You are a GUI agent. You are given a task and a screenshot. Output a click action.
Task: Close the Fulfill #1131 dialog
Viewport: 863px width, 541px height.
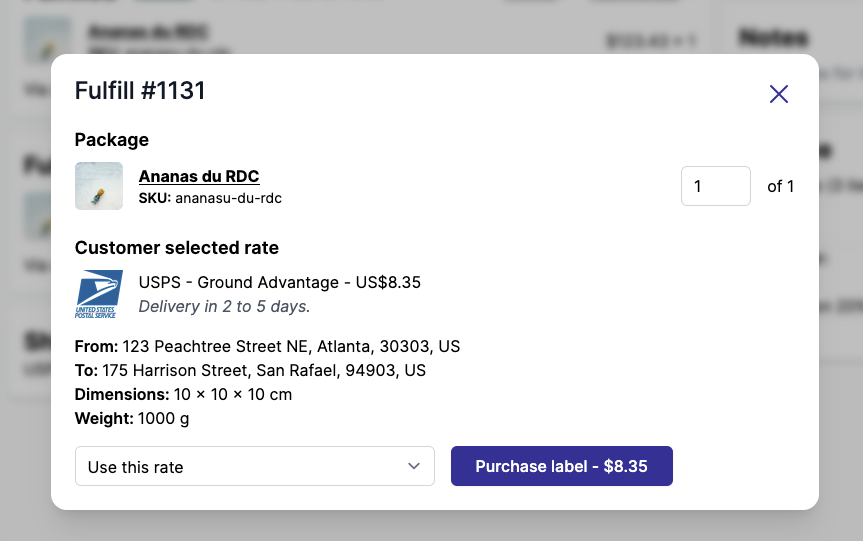tap(779, 94)
